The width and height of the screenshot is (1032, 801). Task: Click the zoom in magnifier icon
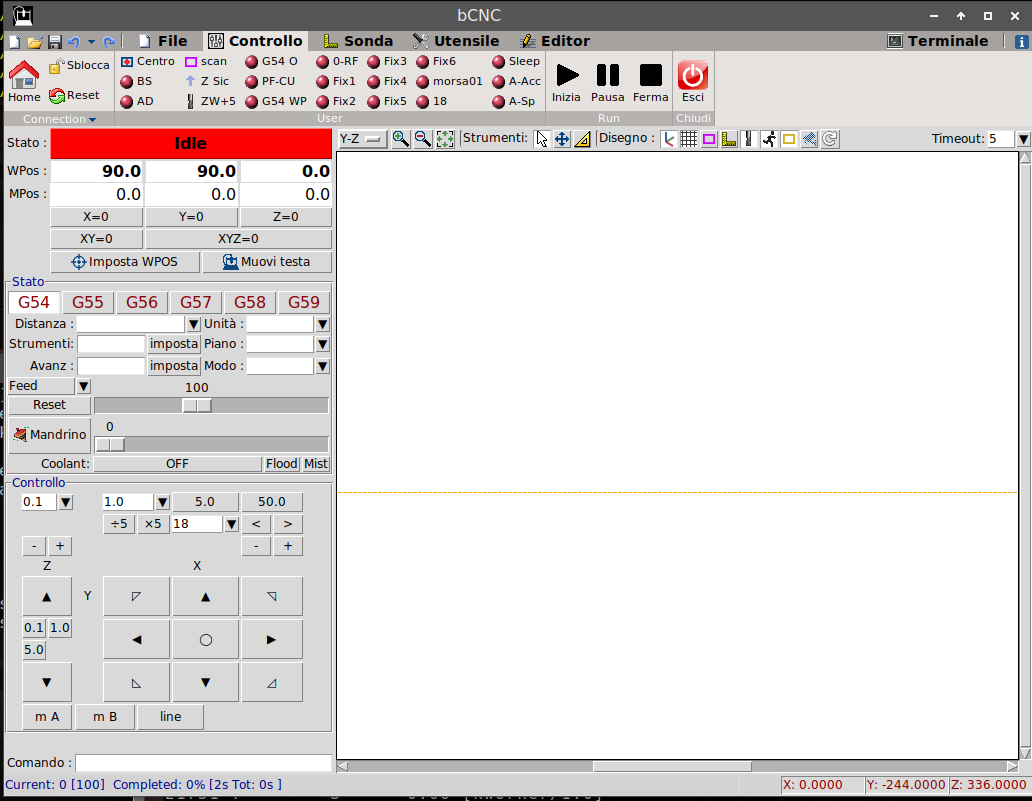[400, 139]
